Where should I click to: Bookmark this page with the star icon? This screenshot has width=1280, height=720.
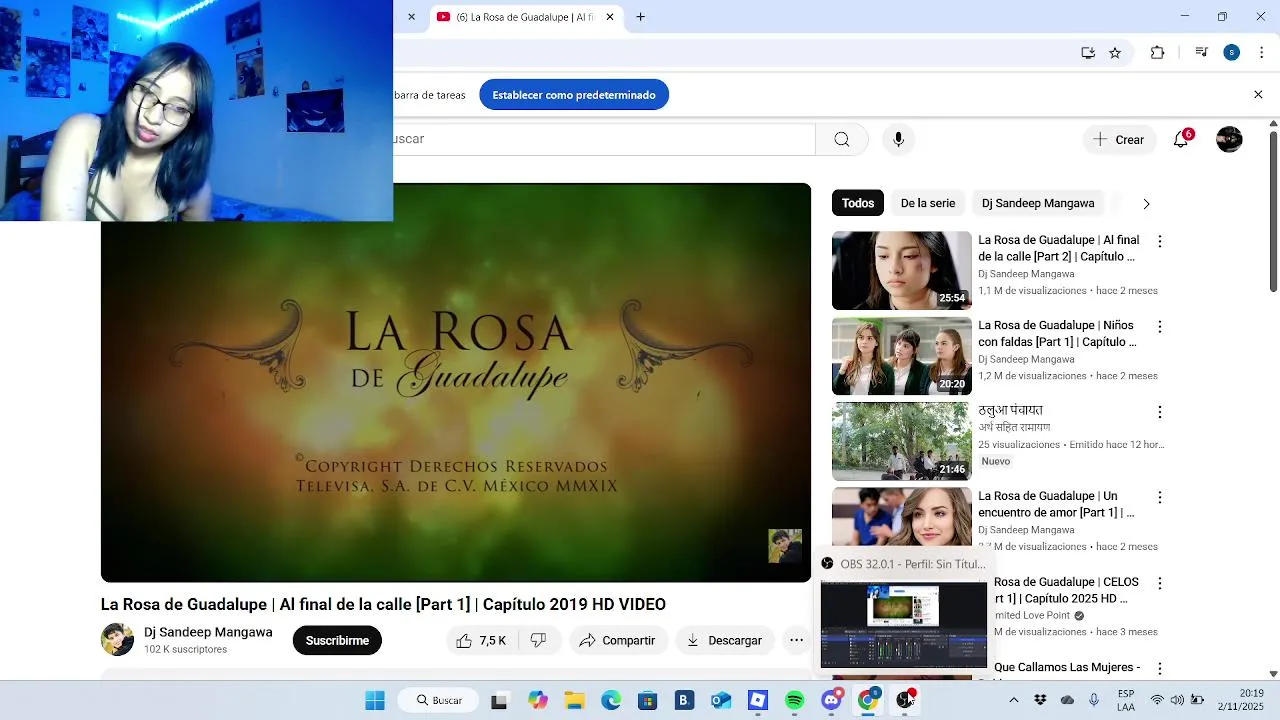point(1115,53)
